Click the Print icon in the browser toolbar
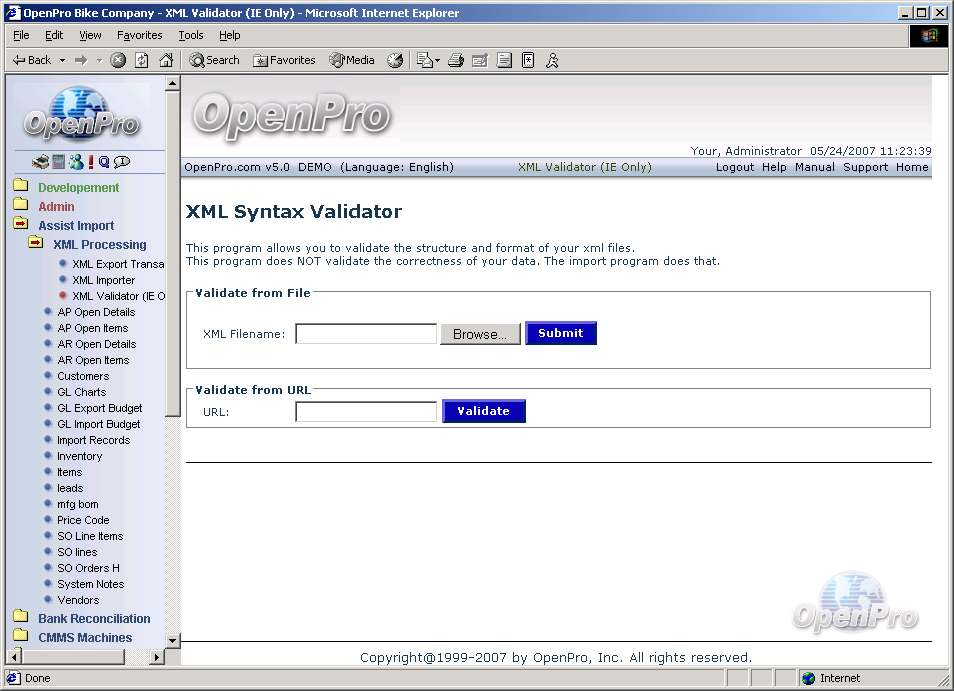The height and width of the screenshot is (691, 954). coord(456,60)
